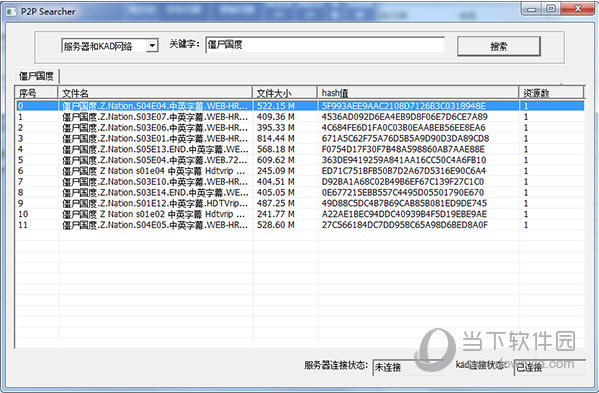
Task: Select file name containing S03E07
Action: click(x=155, y=117)
